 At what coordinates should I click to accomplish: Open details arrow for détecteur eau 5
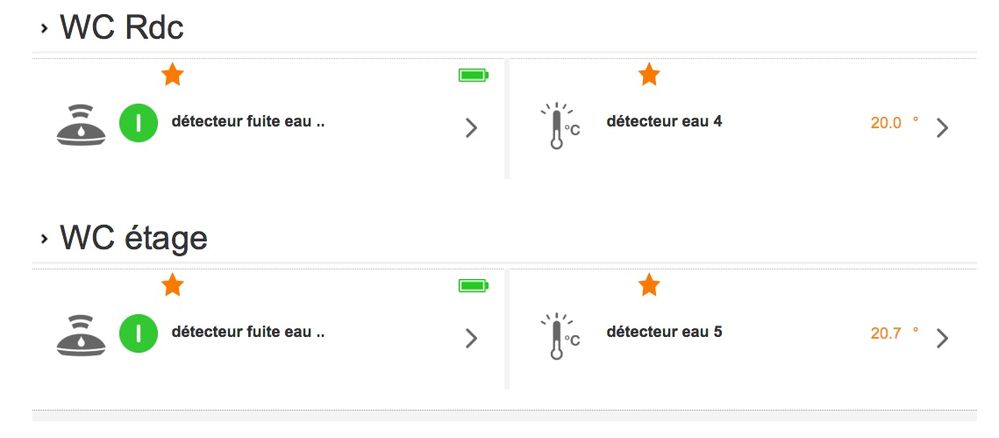coord(941,338)
